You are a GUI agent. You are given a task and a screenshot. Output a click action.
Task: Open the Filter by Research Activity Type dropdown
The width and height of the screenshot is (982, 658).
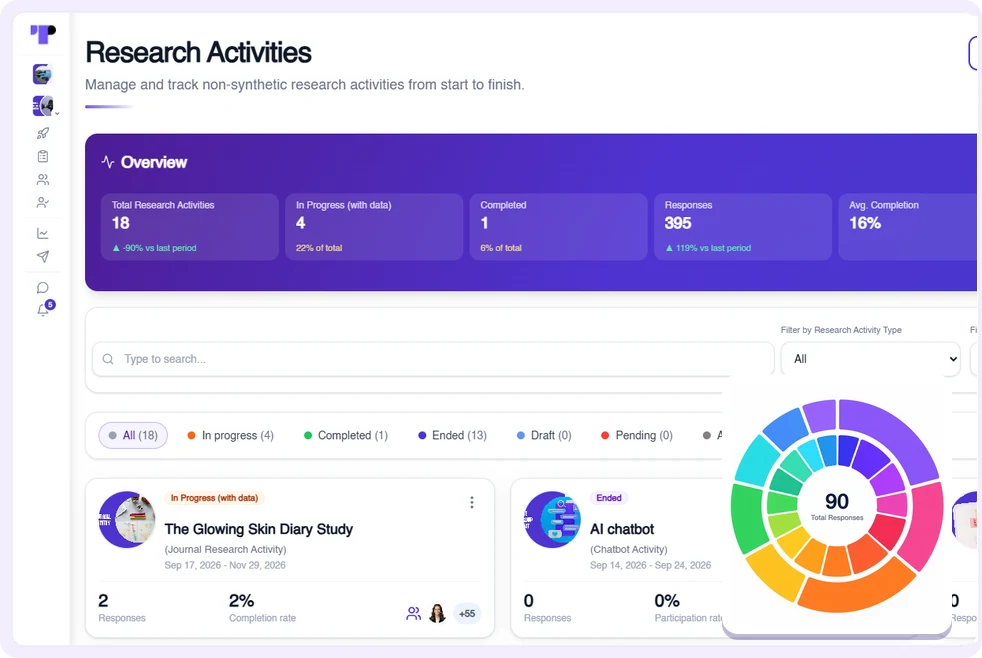[x=871, y=359]
